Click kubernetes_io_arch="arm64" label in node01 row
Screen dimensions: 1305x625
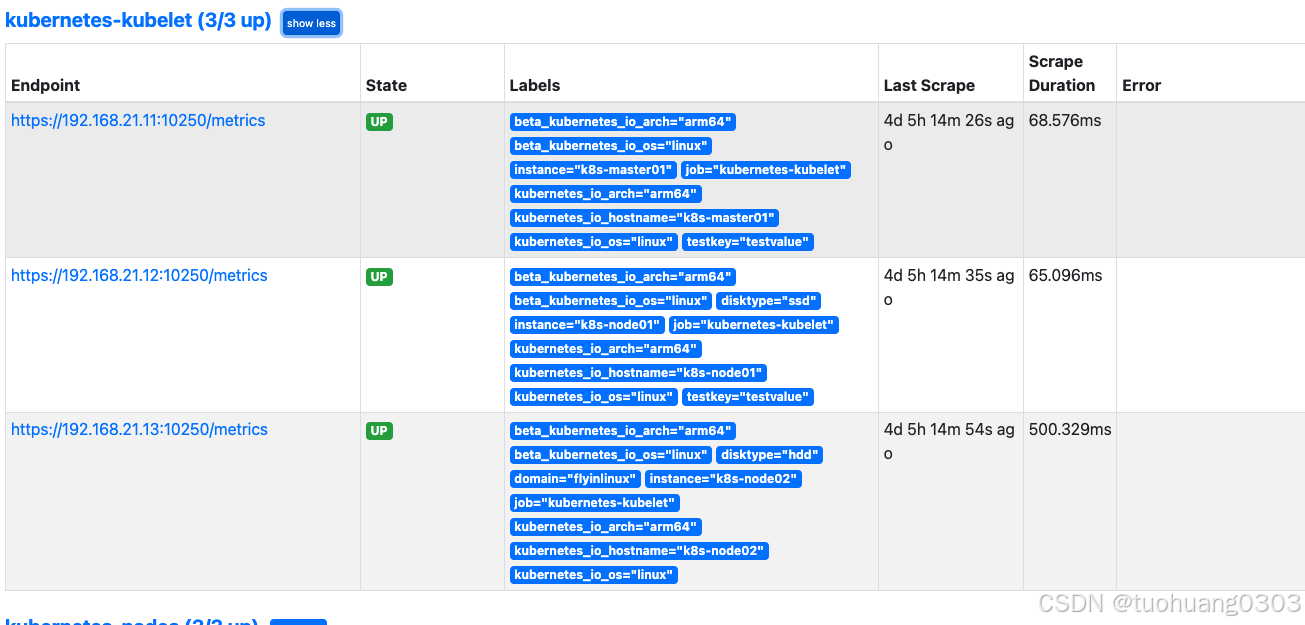pos(606,349)
